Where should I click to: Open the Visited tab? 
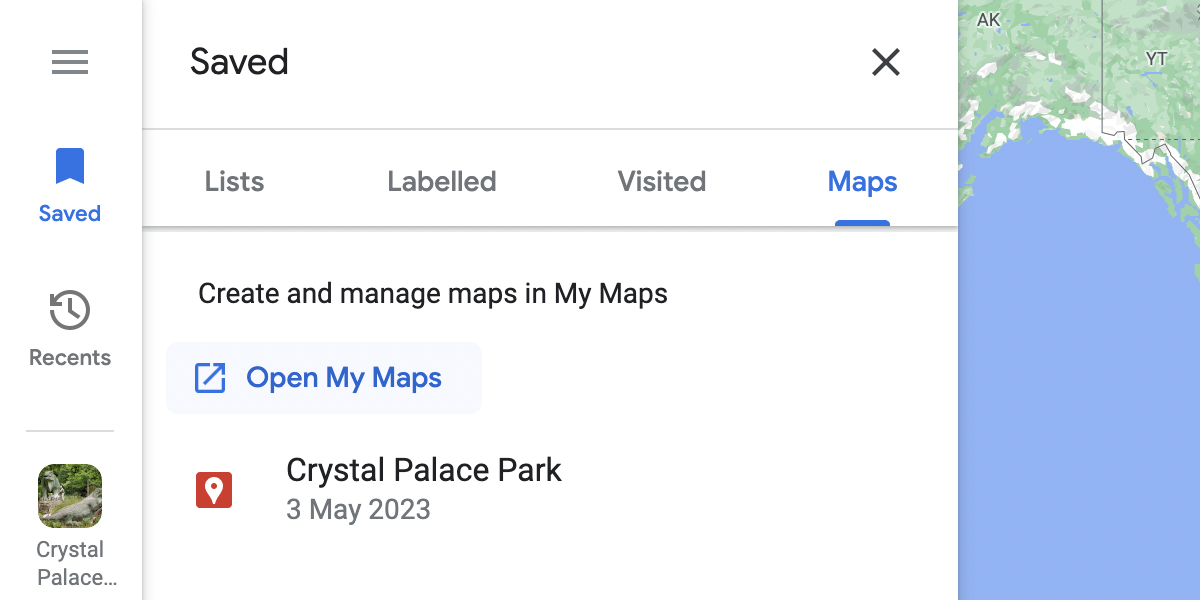pos(661,181)
